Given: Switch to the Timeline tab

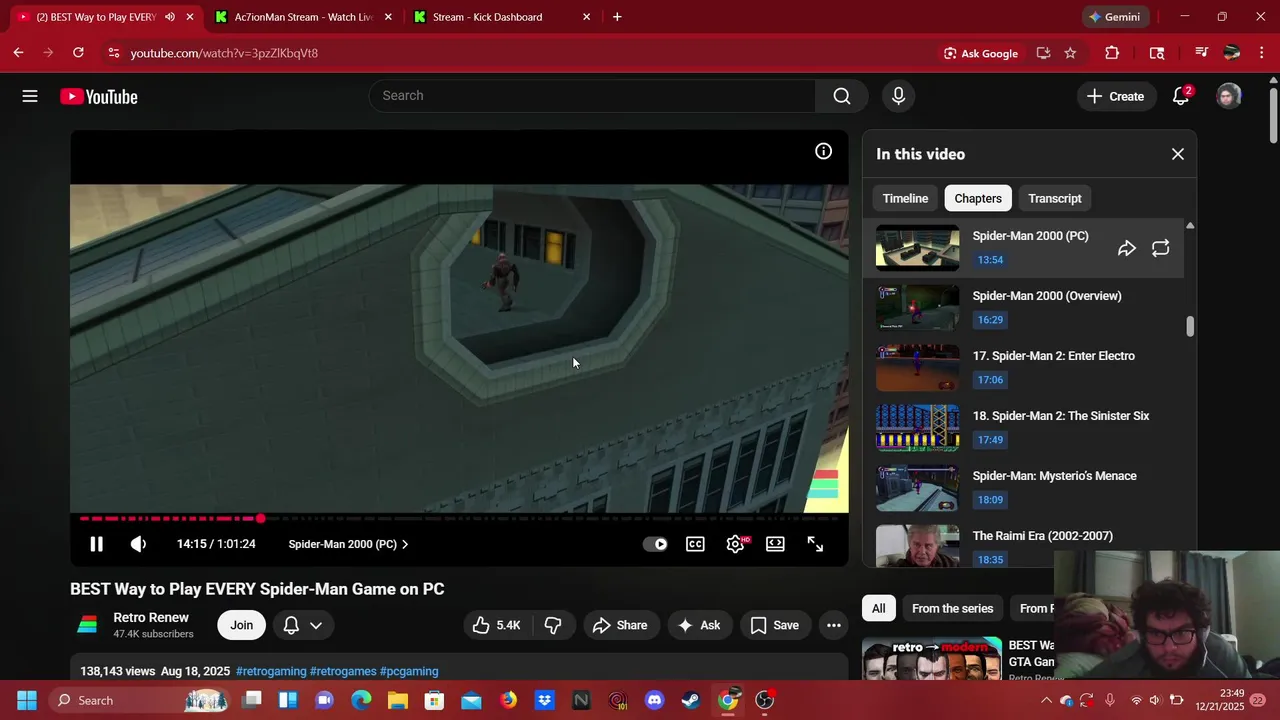Looking at the screenshot, I should 905,198.
